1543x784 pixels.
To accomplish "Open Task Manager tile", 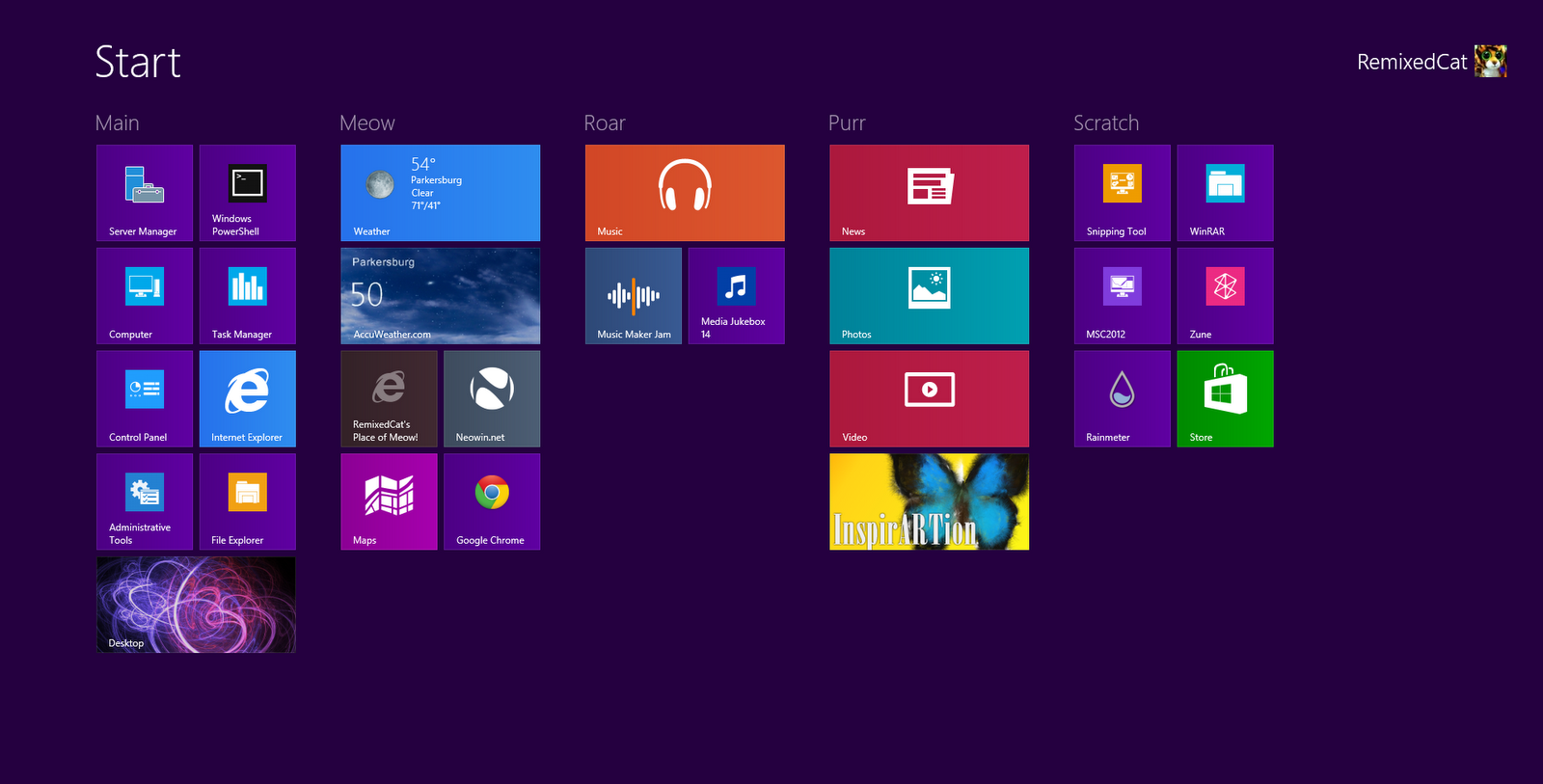I will [x=248, y=296].
